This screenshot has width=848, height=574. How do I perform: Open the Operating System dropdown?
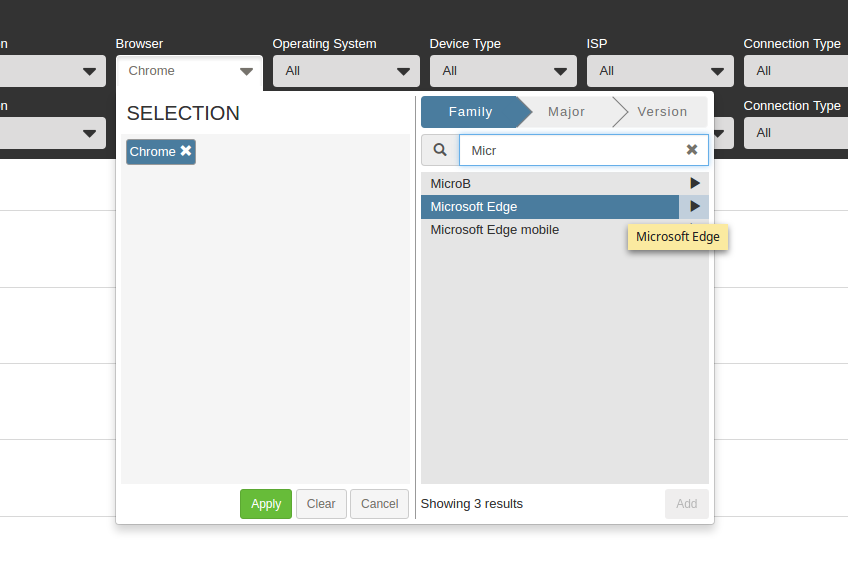(x=346, y=71)
